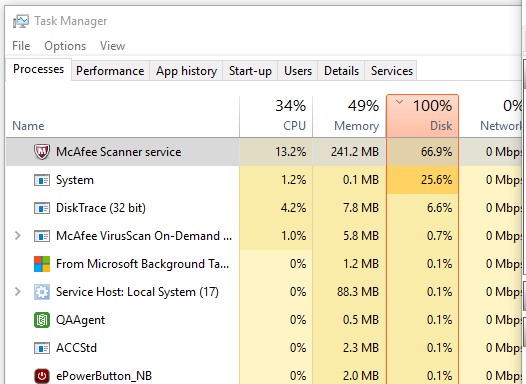This screenshot has height=384, width=526.
Task: Select the DiskTrace (32 bit) name
Action: pyautogui.click(x=101, y=208)
